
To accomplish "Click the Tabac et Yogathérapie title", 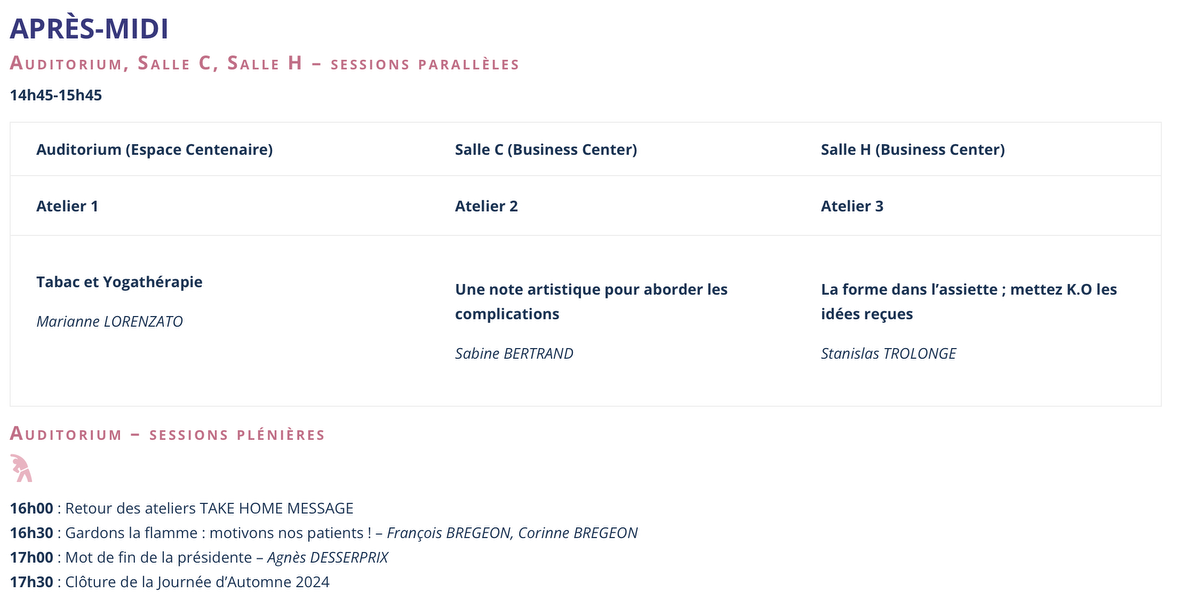I will (119, 282).
